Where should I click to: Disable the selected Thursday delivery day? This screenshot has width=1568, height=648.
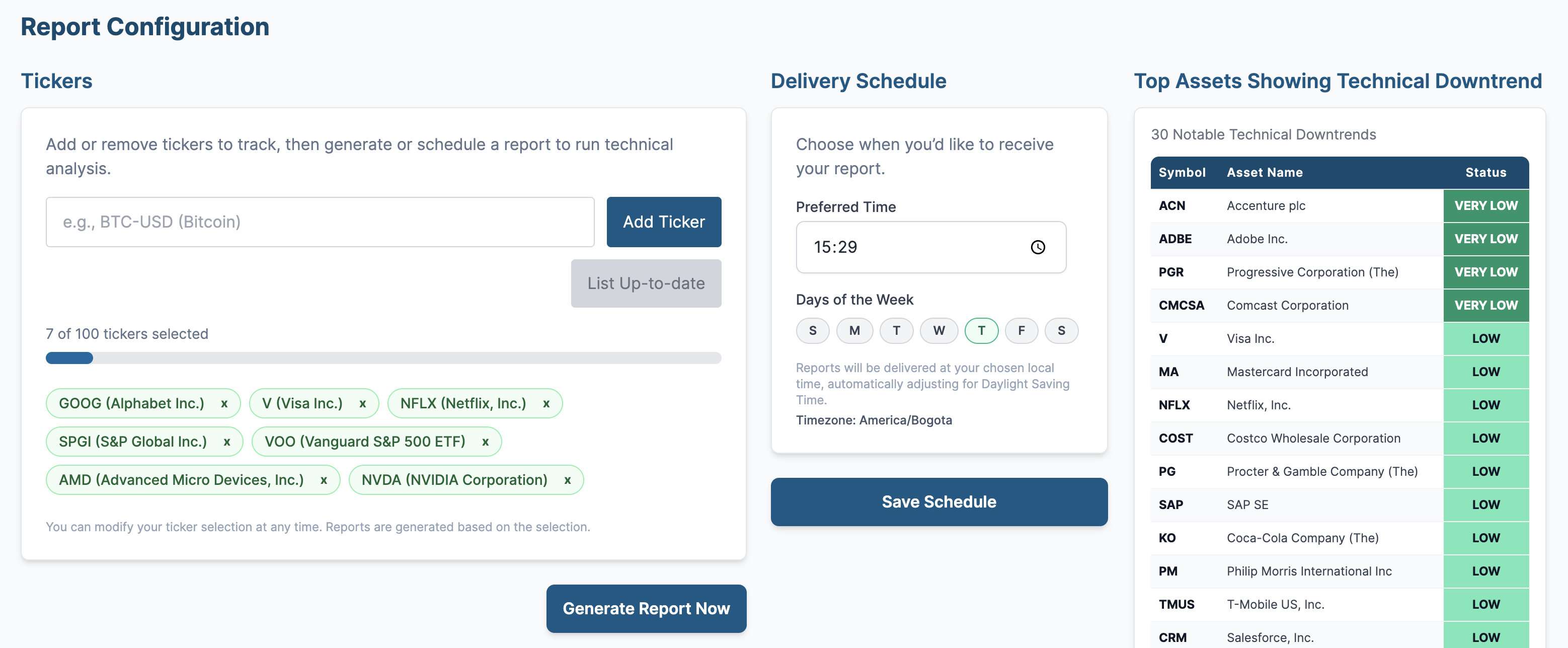point(981,331)
